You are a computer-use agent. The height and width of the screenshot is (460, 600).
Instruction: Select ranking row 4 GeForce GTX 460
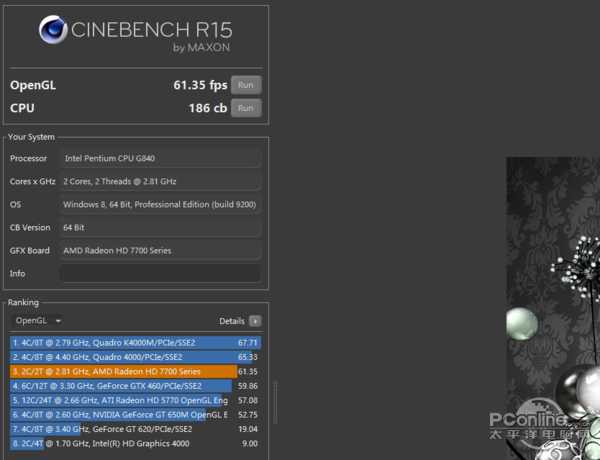(135, 386)
